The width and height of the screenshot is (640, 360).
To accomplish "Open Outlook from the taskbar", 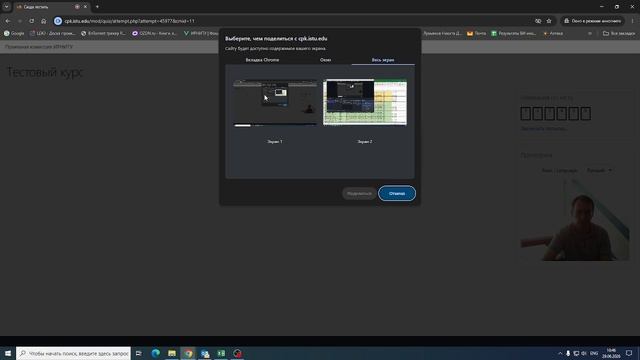I will click(205, 353).
